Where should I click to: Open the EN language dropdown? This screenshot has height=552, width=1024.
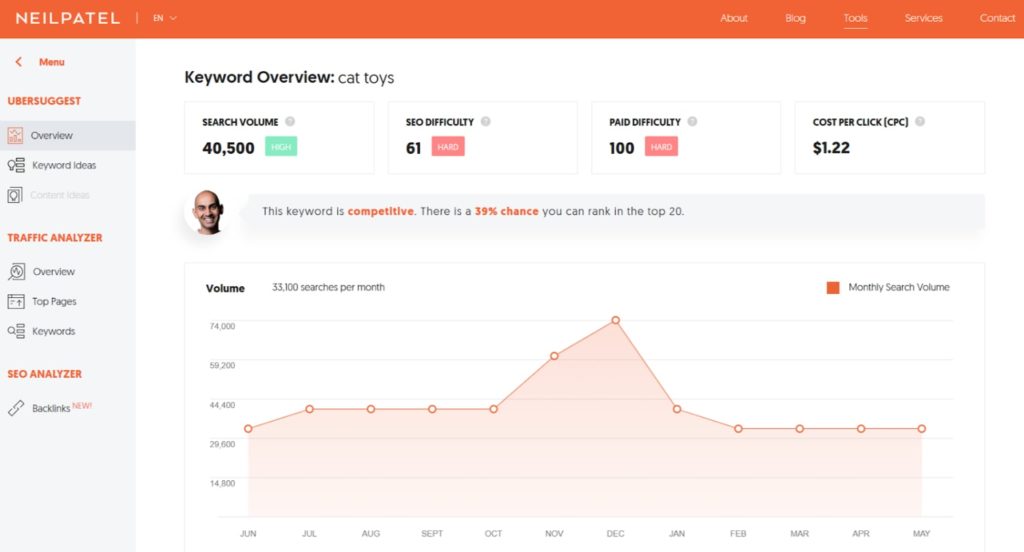(165, 18)
